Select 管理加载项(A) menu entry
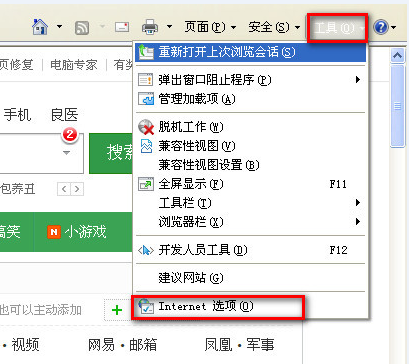The image size is (409, 364). 251,99
